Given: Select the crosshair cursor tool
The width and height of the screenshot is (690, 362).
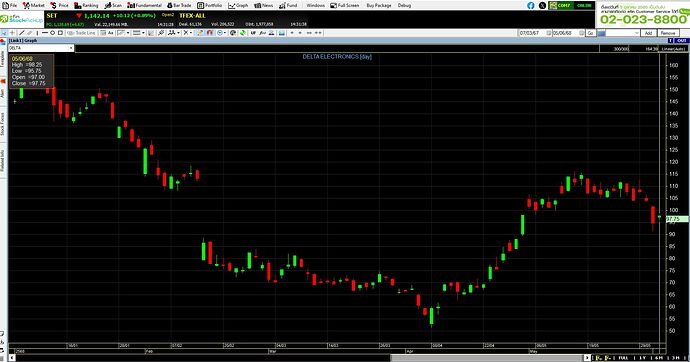Looking at the screenshot, I should pyautogui.click(x=12, y=33).
